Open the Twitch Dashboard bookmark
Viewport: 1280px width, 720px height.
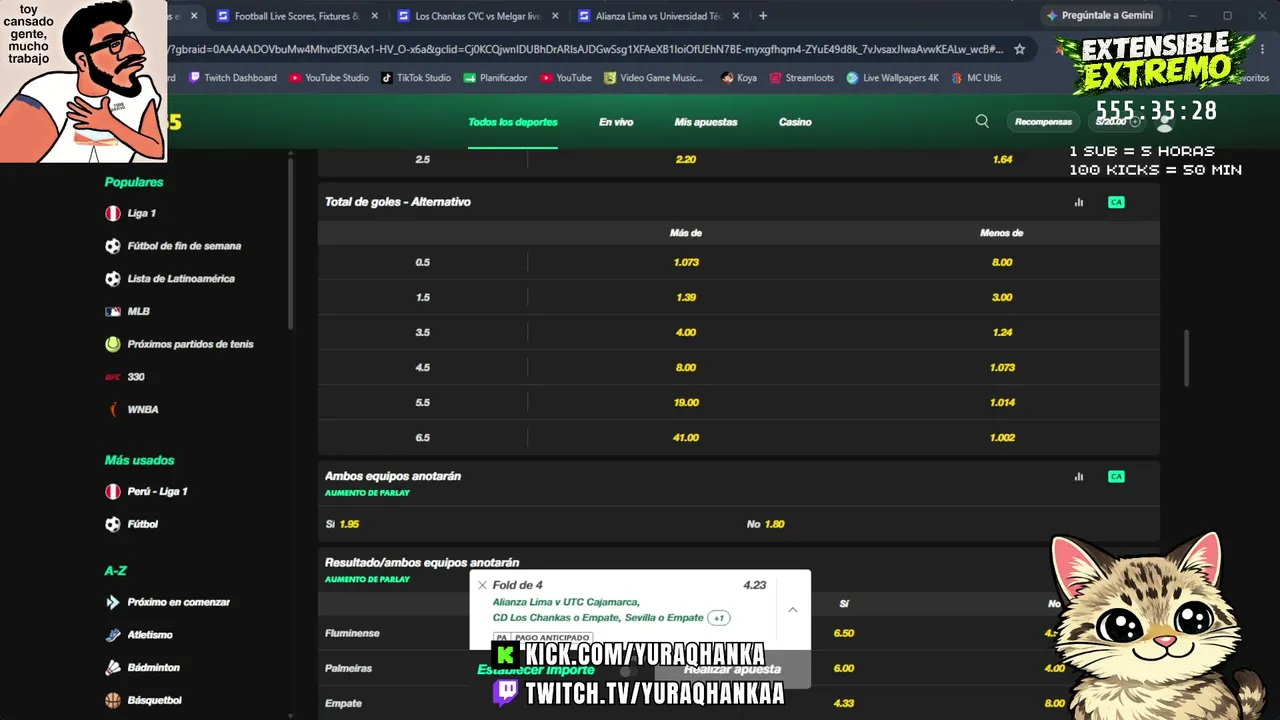233,78
